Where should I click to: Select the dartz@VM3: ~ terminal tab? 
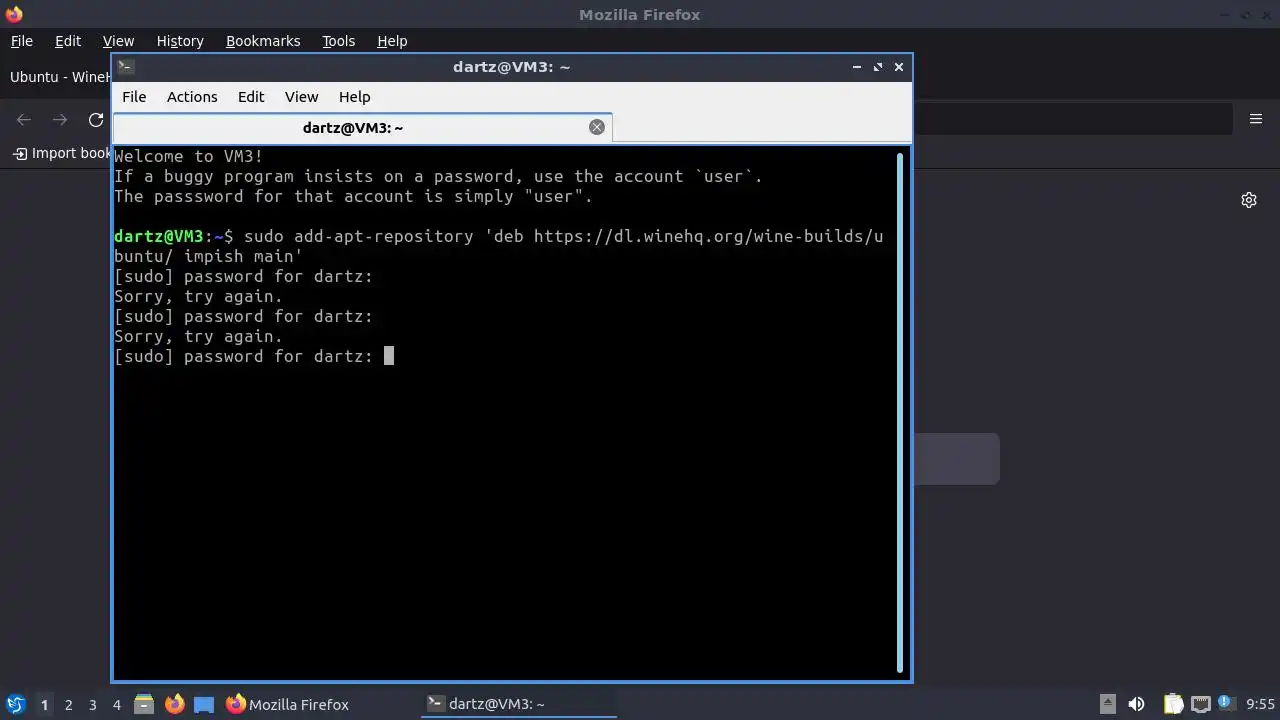tap(362, 128)
